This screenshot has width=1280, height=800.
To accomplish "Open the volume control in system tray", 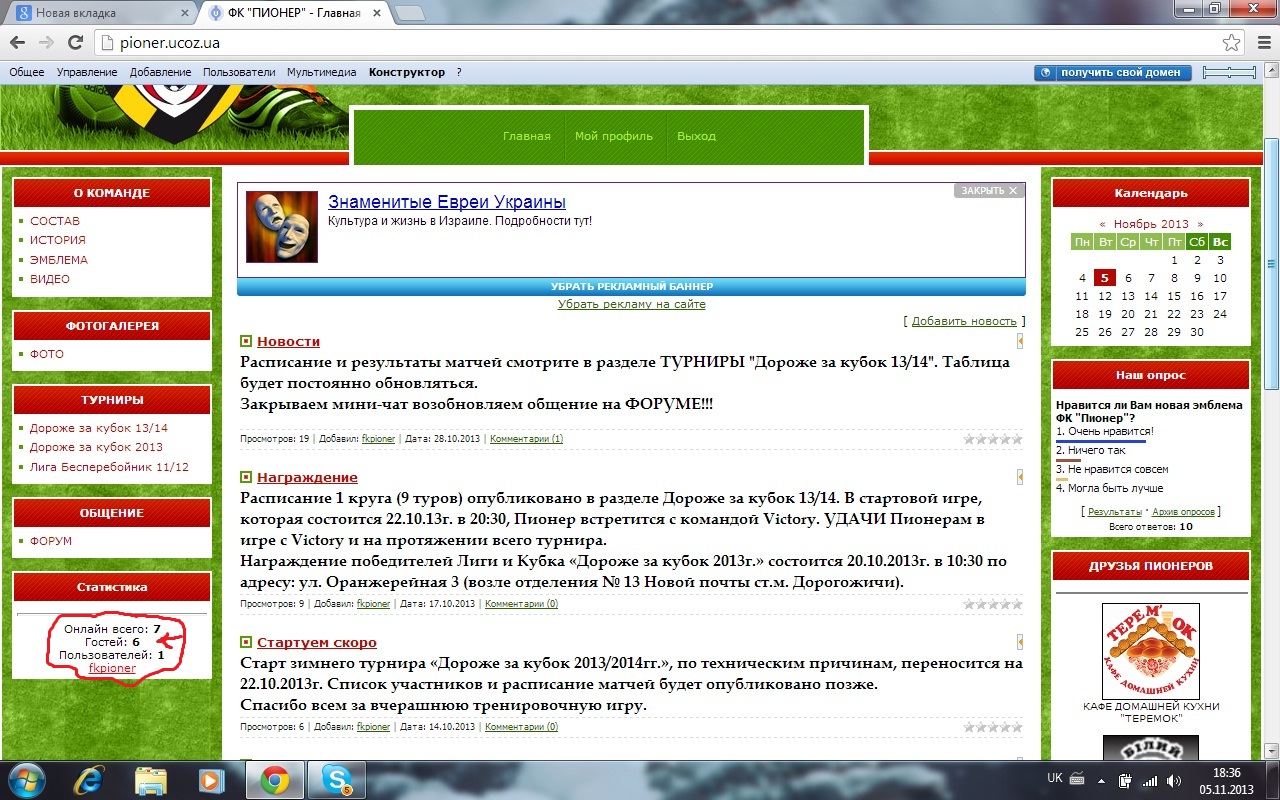I will tap(1172, 780).
